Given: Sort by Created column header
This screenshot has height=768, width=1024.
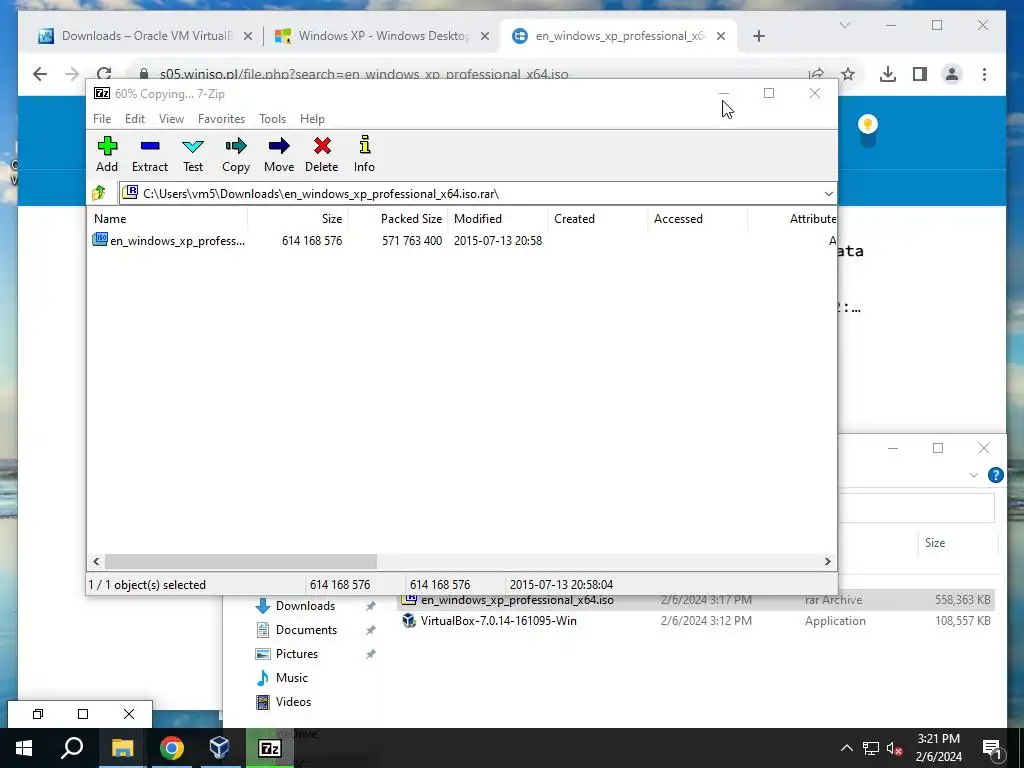Looking at the screenshot, I should 598,219.
